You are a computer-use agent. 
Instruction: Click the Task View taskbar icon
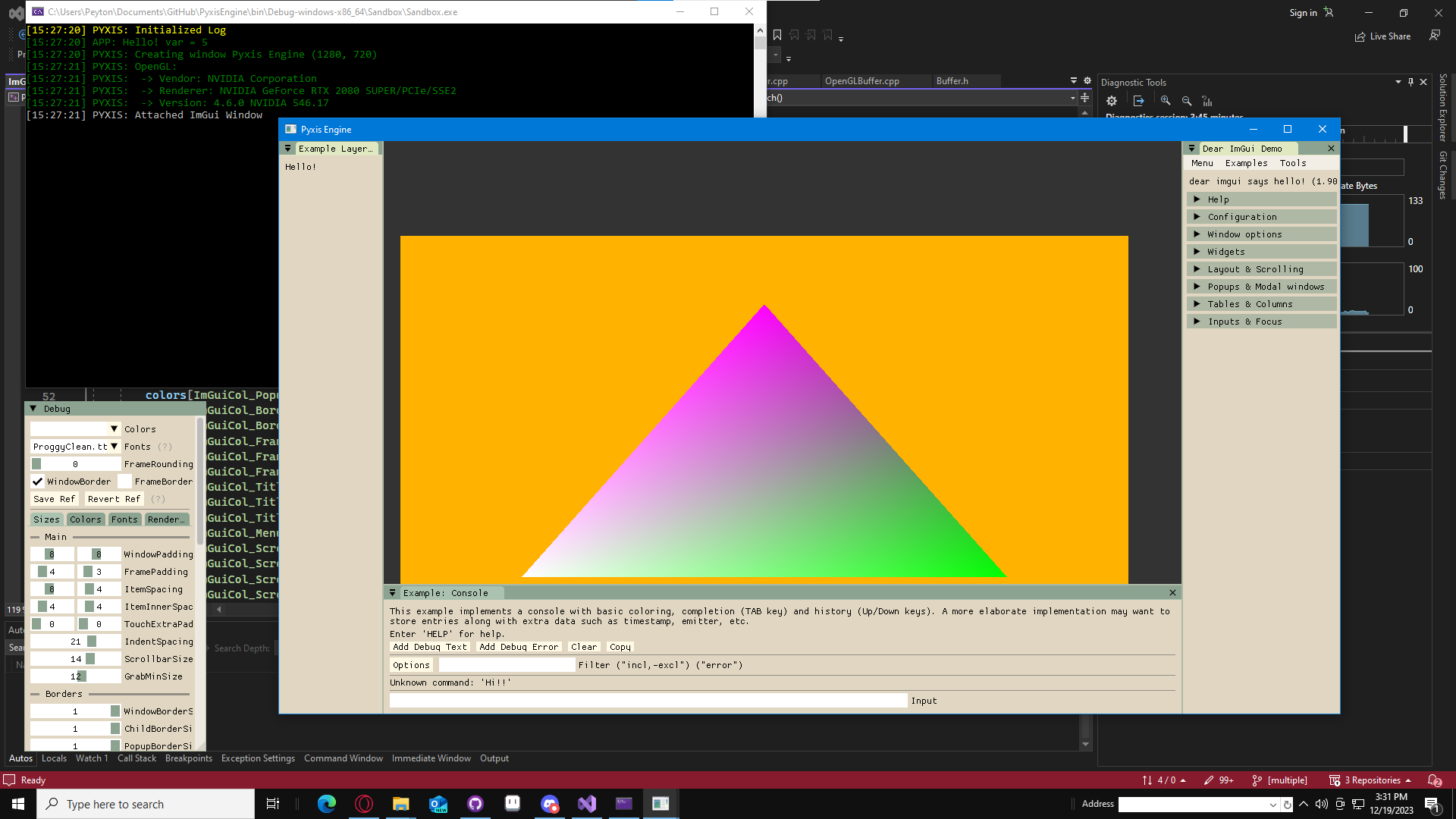(x=273, y=804)
